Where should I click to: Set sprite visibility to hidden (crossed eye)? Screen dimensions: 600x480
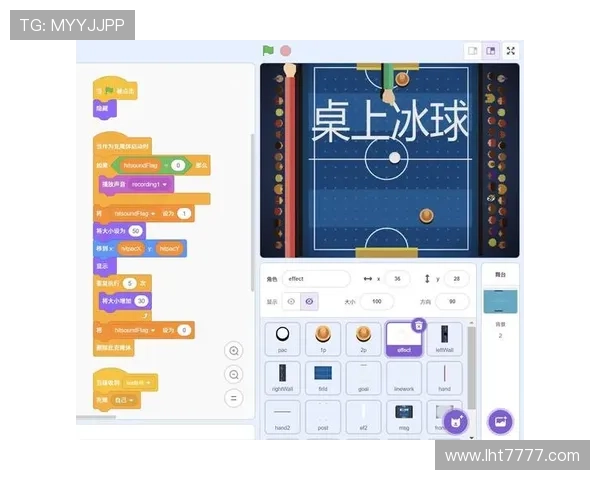309,302
